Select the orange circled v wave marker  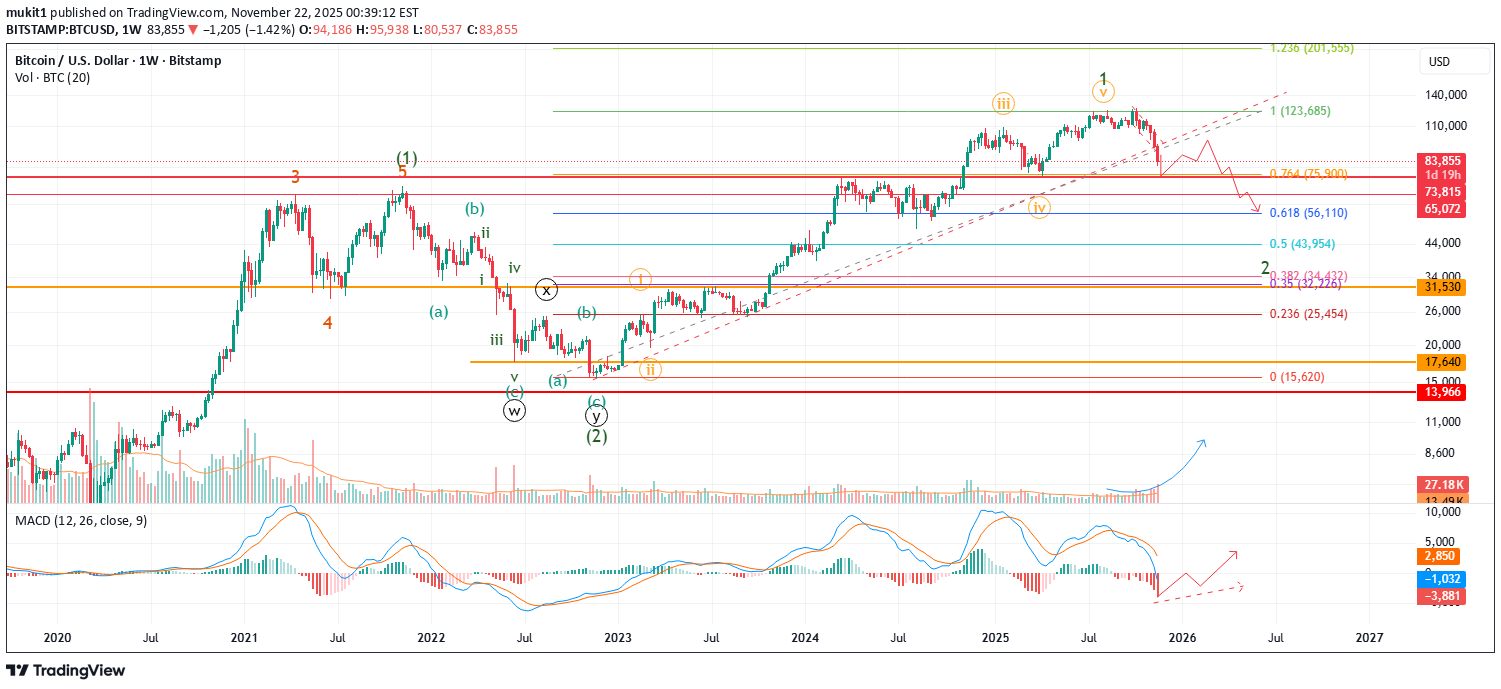[x=1102, y=92]
